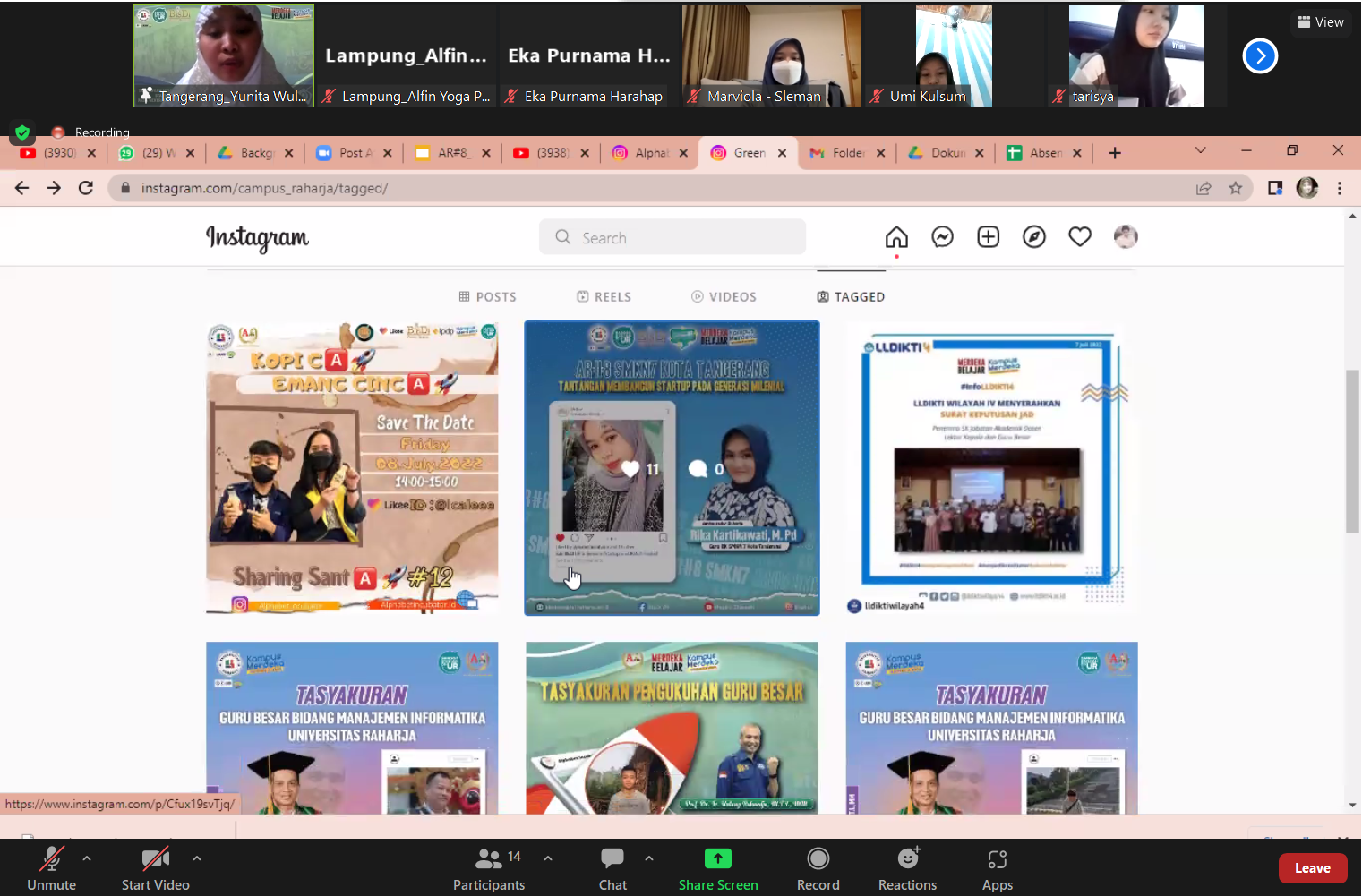This screenshot has height=896, width=1362.
Task: Unmute the microphone in Zoom
Action: pos(52,869)
